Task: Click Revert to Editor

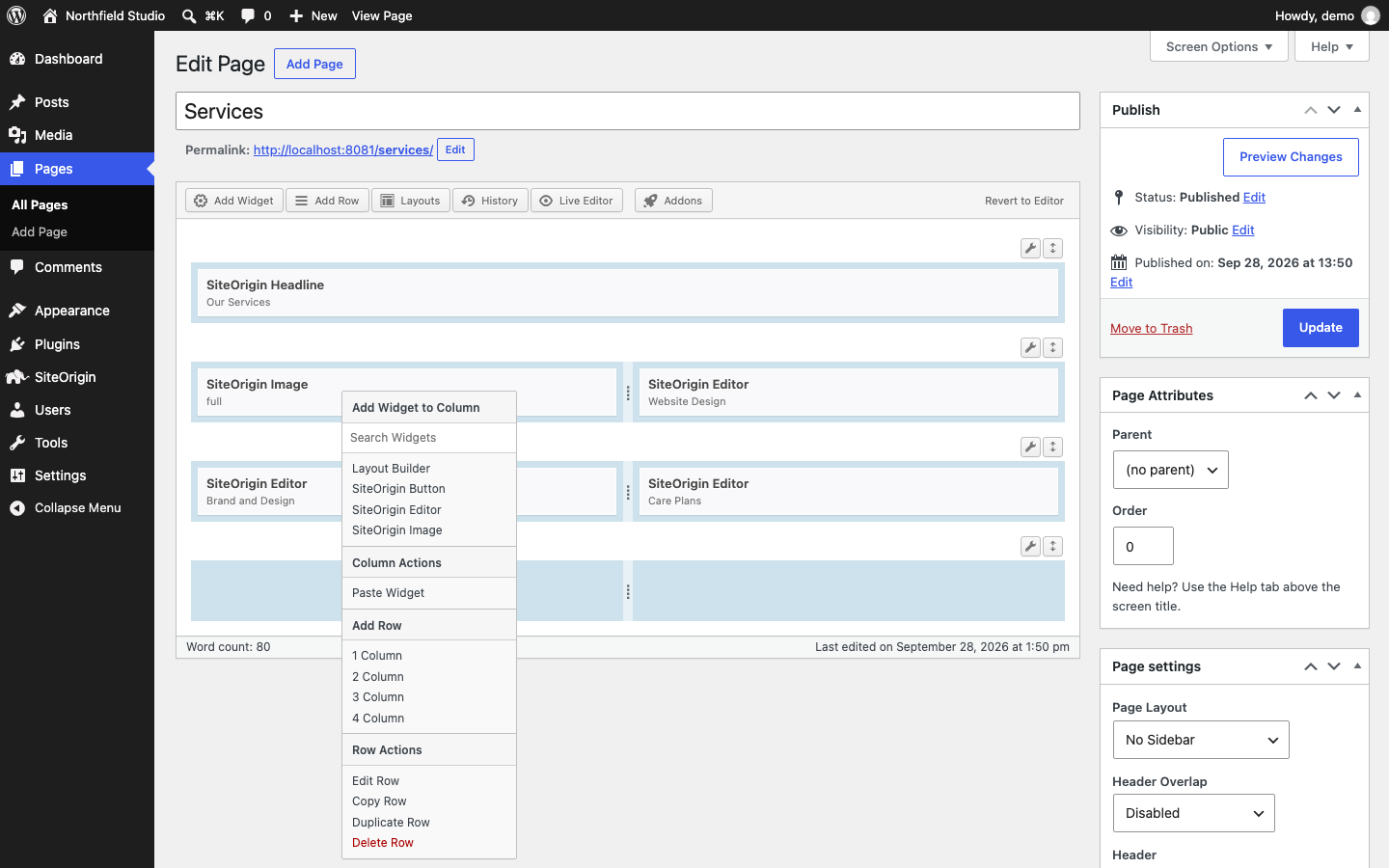Action: (1024, 201)
